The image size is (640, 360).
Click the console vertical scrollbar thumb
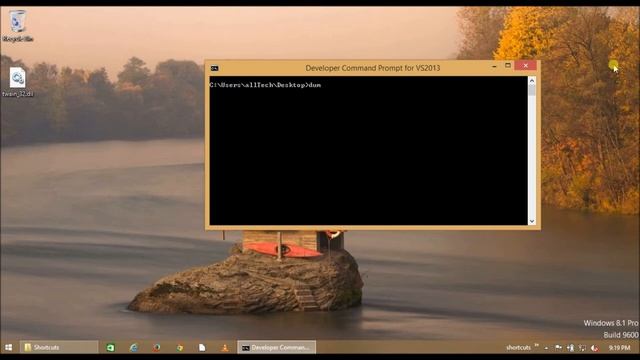(x=531, y=91)
